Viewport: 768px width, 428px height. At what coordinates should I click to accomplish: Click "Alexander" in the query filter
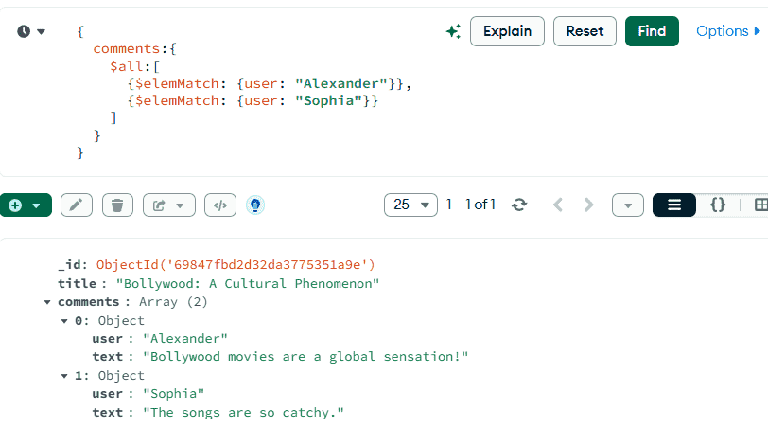point(341,84)
